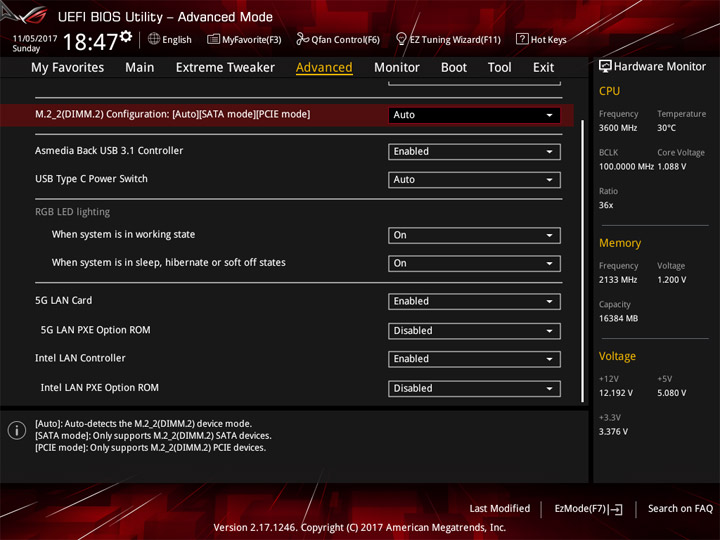Screen dimensions: 720x540
Task: Open 5G LAN PXE Option ROM dropdown
Action: click(474, 331)
